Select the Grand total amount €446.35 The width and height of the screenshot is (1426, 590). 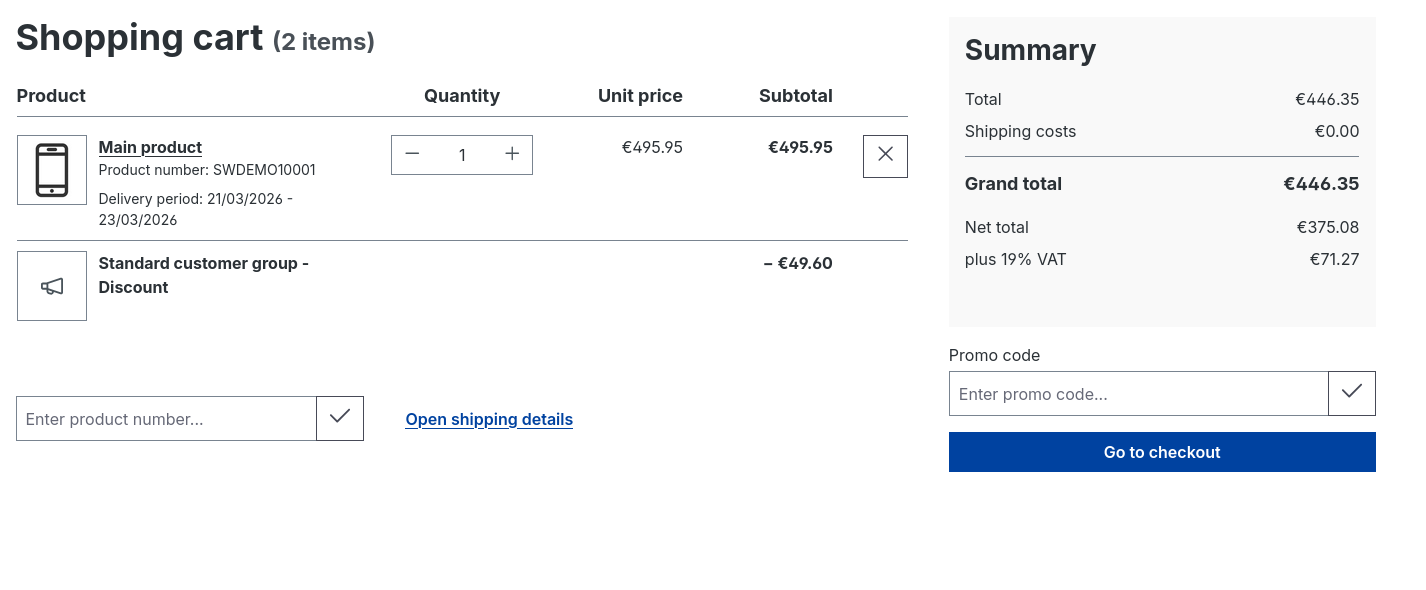(x=1321, y=184)
